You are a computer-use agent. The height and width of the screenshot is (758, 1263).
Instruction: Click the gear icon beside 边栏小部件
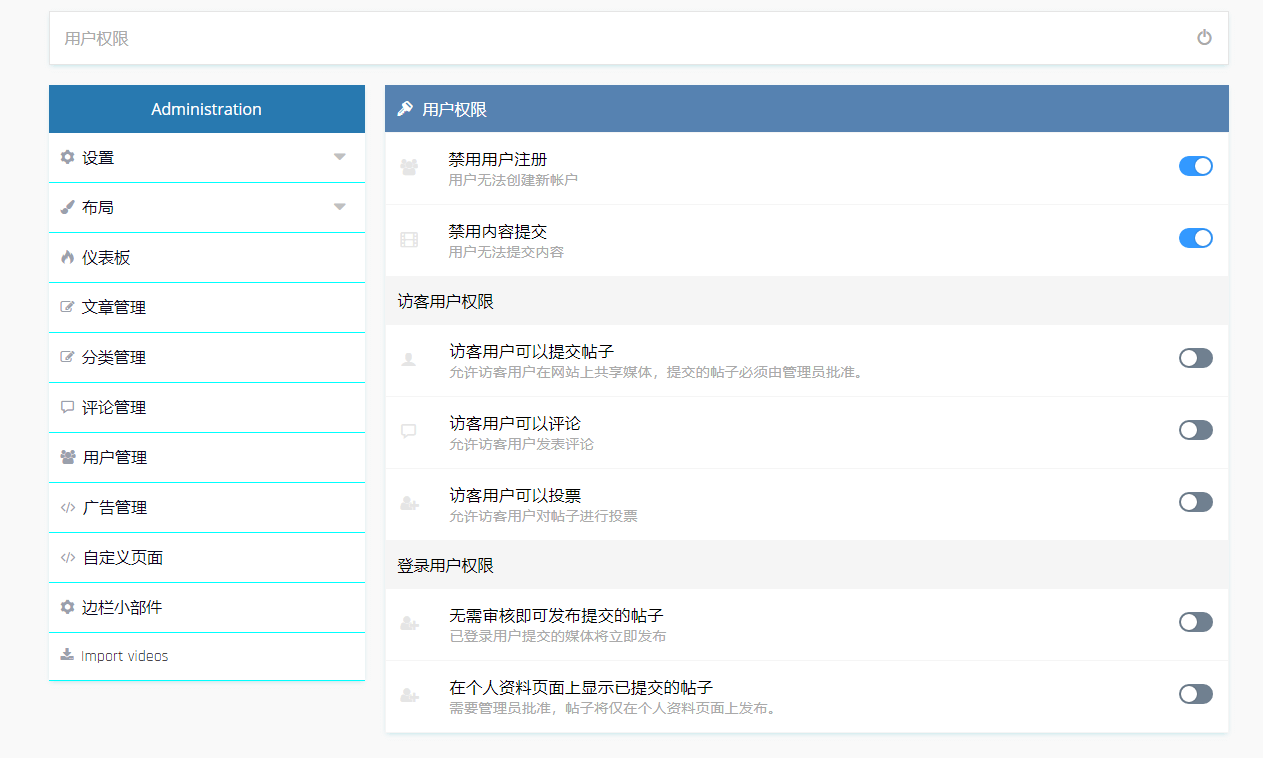[67, 607]
